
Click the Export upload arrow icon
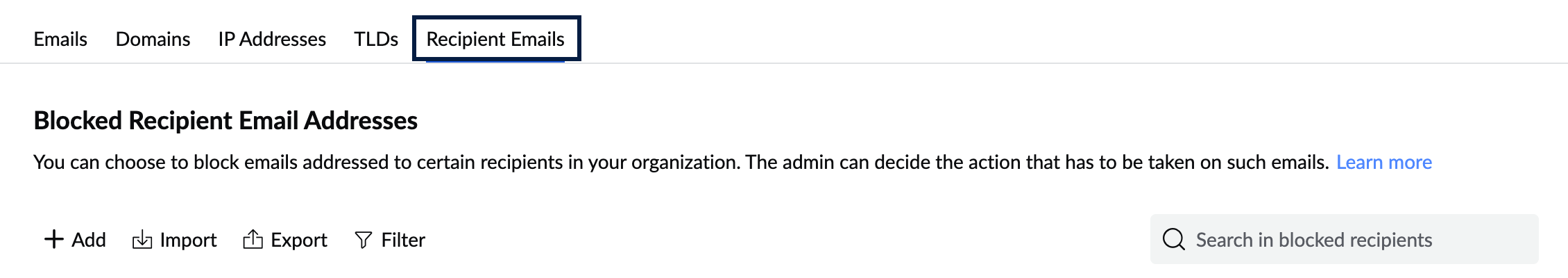(253, 240)
